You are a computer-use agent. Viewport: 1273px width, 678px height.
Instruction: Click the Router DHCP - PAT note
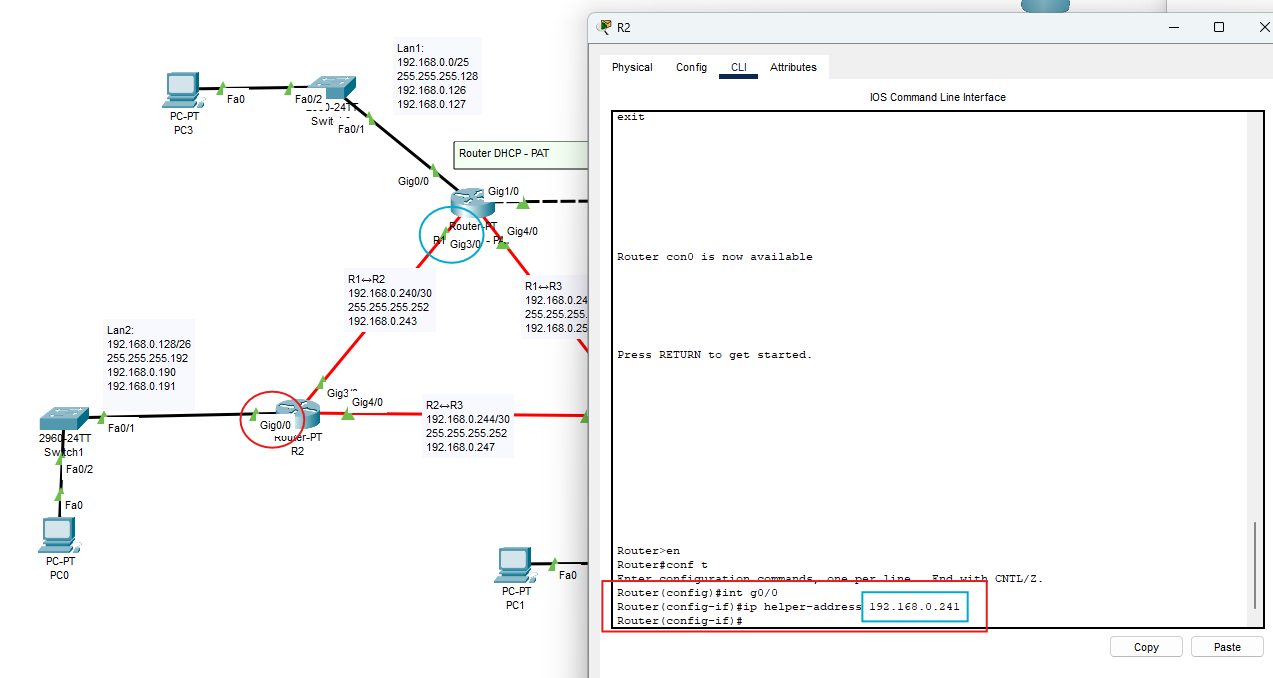[521, 154]
